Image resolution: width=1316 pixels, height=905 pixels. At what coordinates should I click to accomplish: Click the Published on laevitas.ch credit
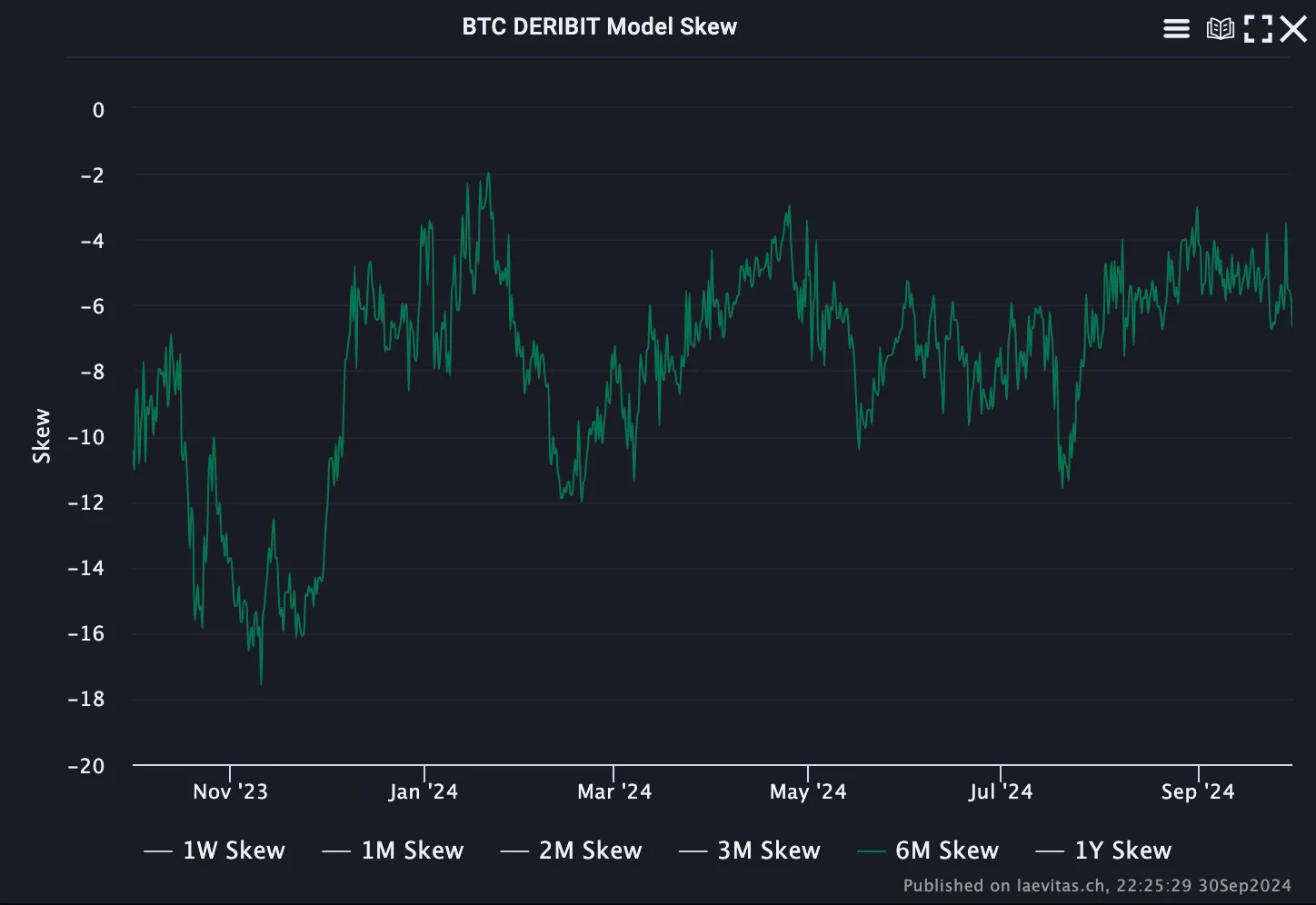click(x=1097, y=885)
